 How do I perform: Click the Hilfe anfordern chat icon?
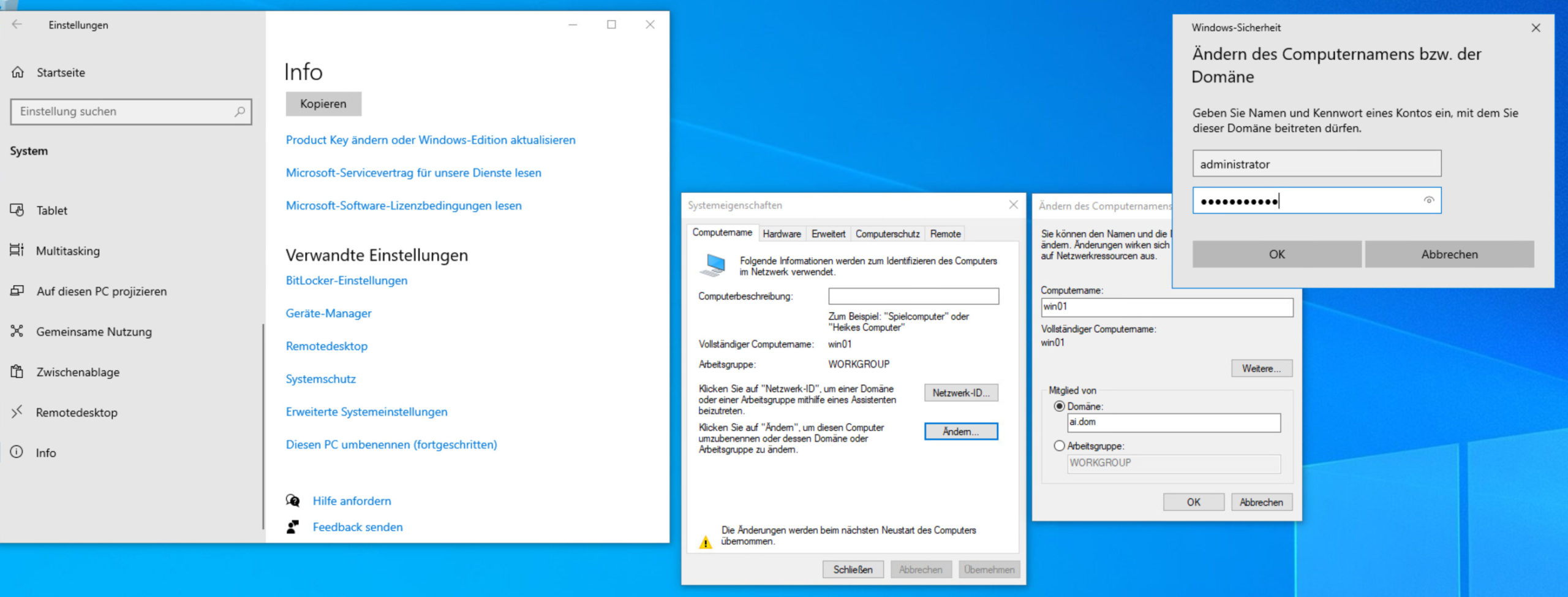(x=293, y=501)
